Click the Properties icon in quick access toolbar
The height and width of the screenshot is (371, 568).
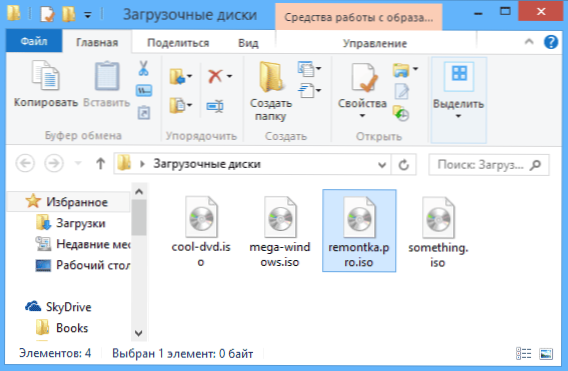tap(47, 14)
